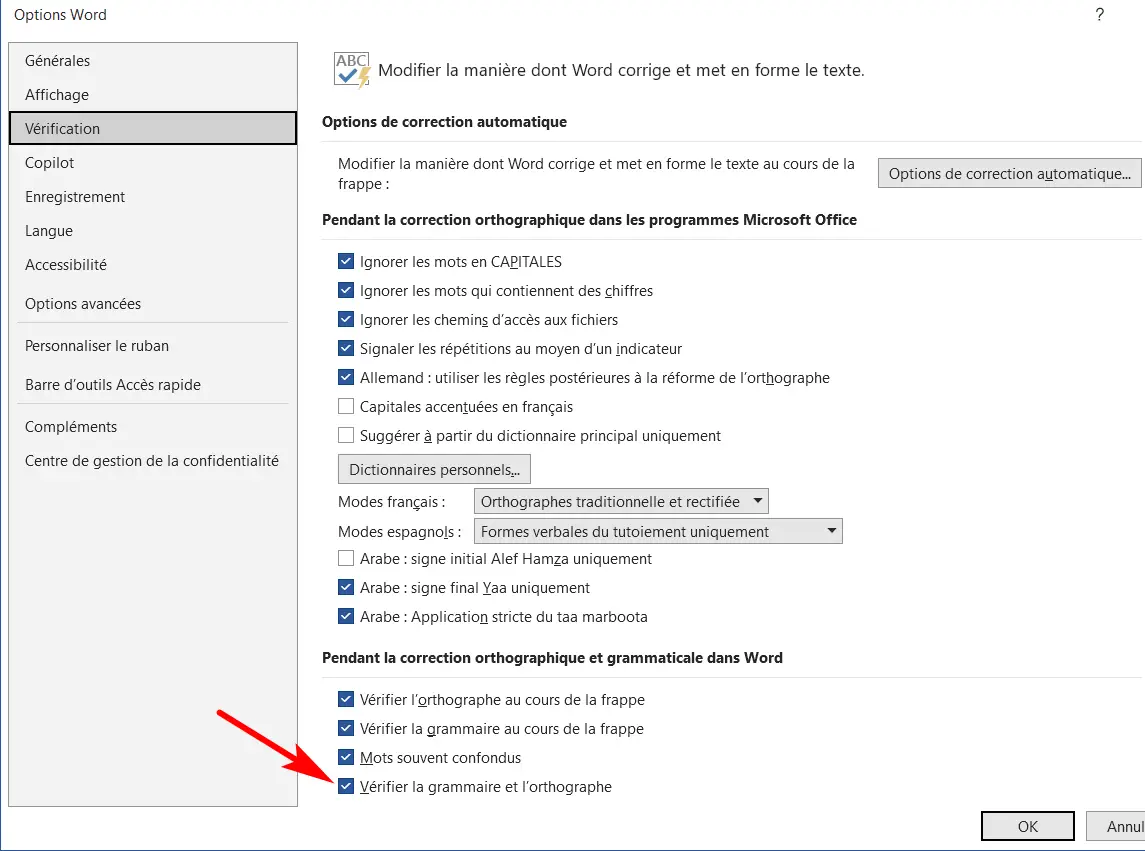Confirm settings with the OK button
Viewport: 1145px width, 851px height.
click(x=1027, y=826)
